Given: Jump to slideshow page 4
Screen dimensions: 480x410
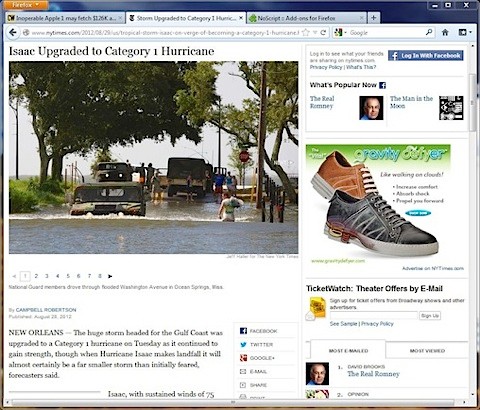Looking at the screenshot, I should [57, 276].
